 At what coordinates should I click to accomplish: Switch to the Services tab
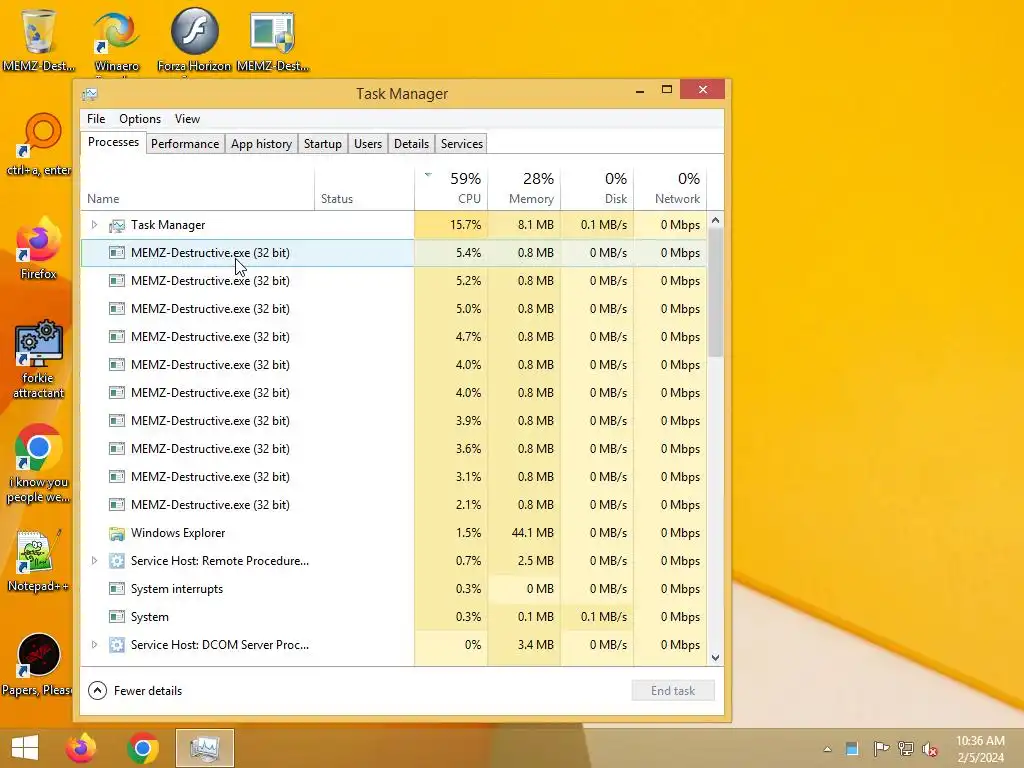tap(462, 144)
